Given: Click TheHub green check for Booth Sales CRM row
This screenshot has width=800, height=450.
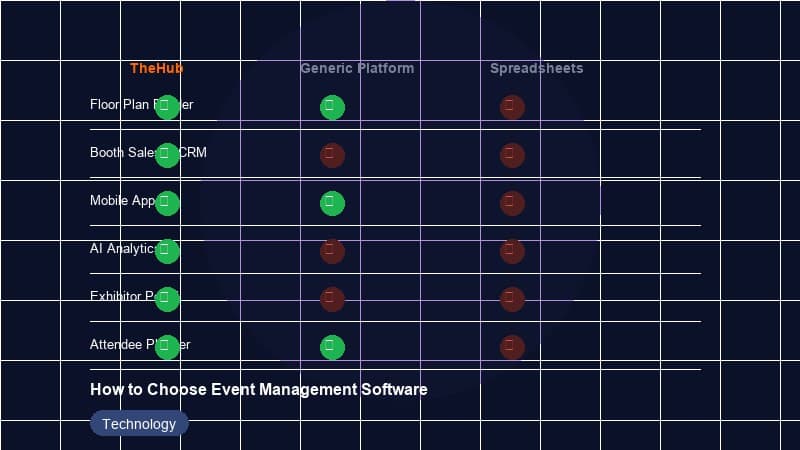Looking at the screenshot, I should coord(167,155).
